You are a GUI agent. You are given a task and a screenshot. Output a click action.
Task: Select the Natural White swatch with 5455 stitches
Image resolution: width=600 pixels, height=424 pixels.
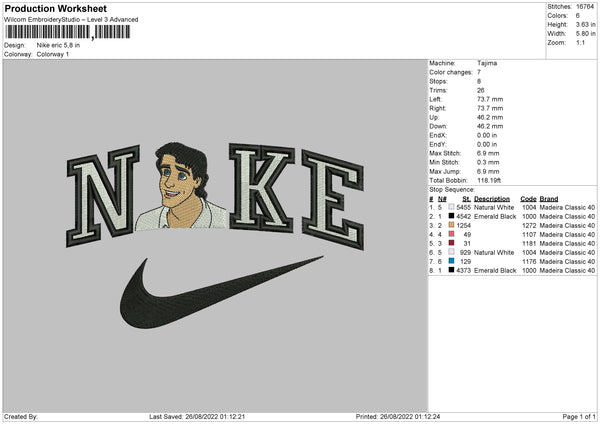tap(452, 207)
